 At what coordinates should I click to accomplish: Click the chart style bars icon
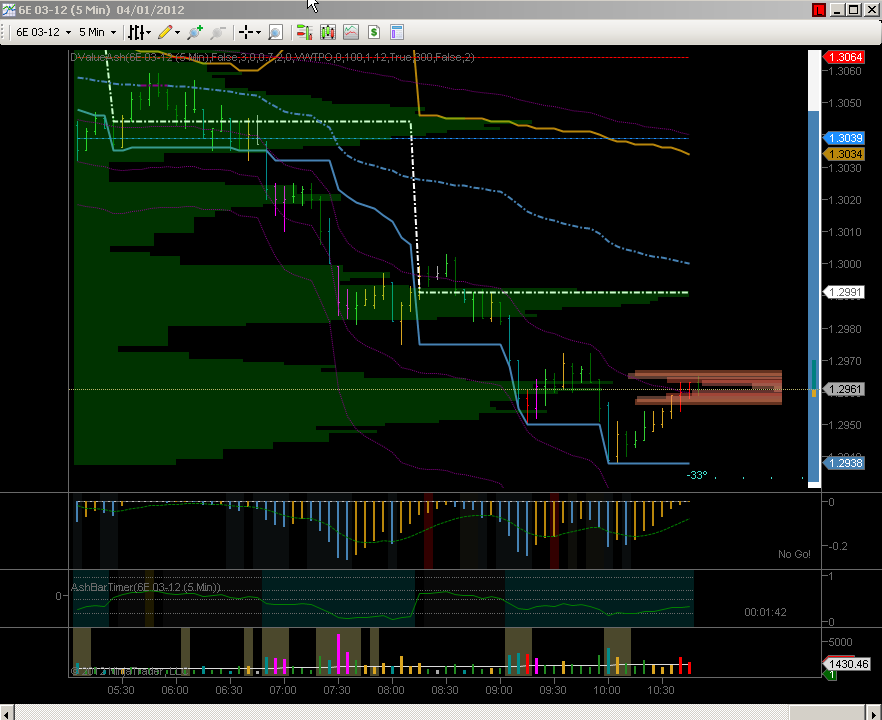pyautogui.click(x=136, y=32)
